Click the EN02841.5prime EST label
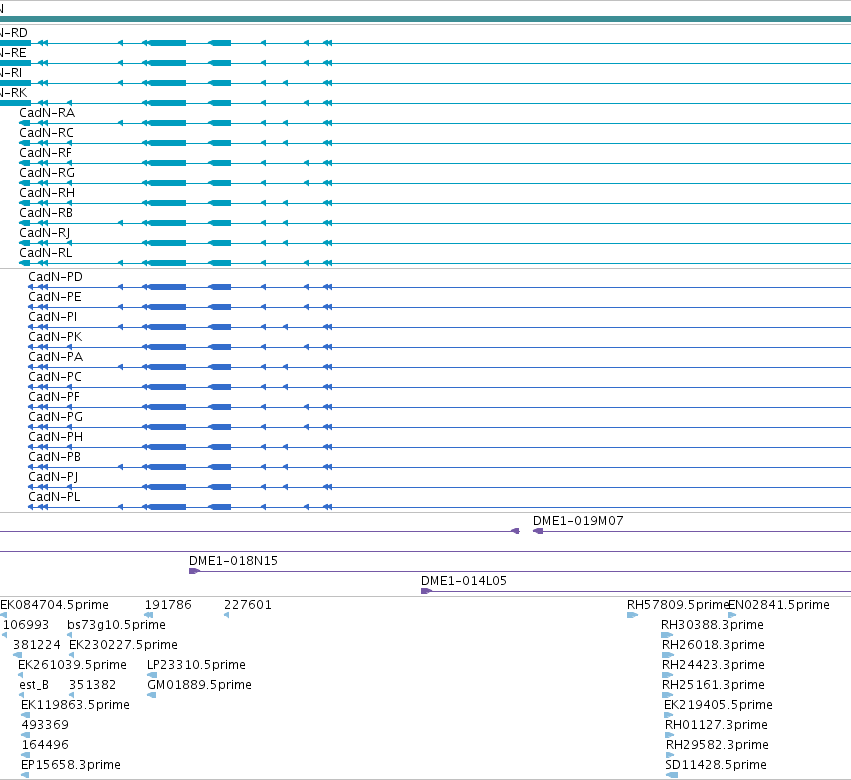The image size is (851, 780). click(x=779, y=605)
